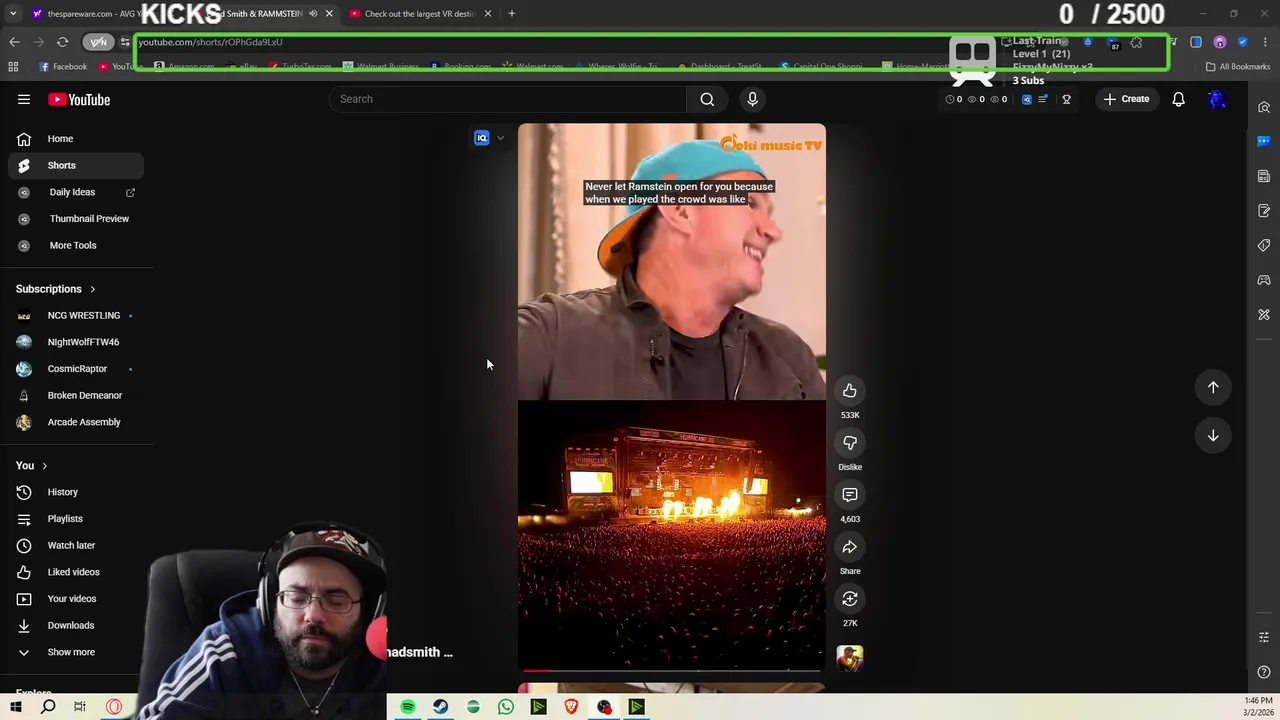Open Playlists in the sidebar

click(76, 519)
